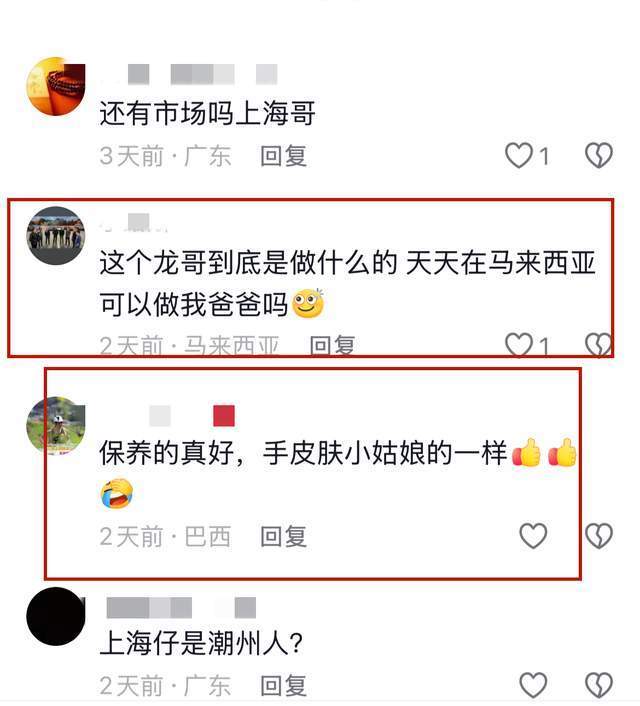
Task: Dislike the comment about 龙哥 in Malaysia
Action: (599, 345)
